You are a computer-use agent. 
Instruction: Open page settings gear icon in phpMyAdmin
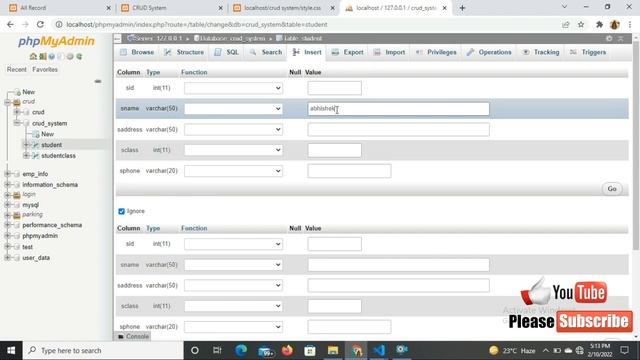[609, 38]
